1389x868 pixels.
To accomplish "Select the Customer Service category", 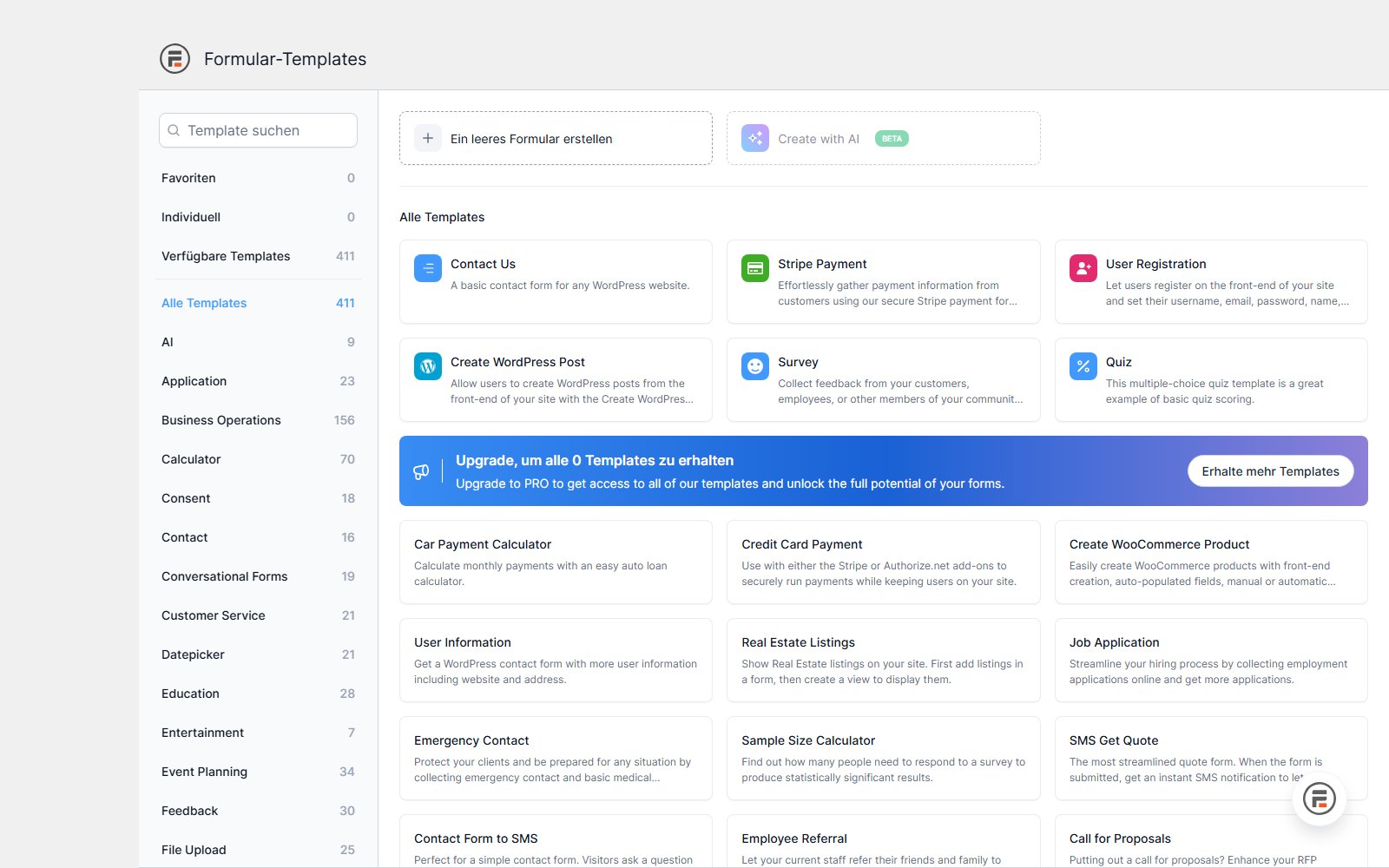I will pyautogui.click(x=258, y=615).
